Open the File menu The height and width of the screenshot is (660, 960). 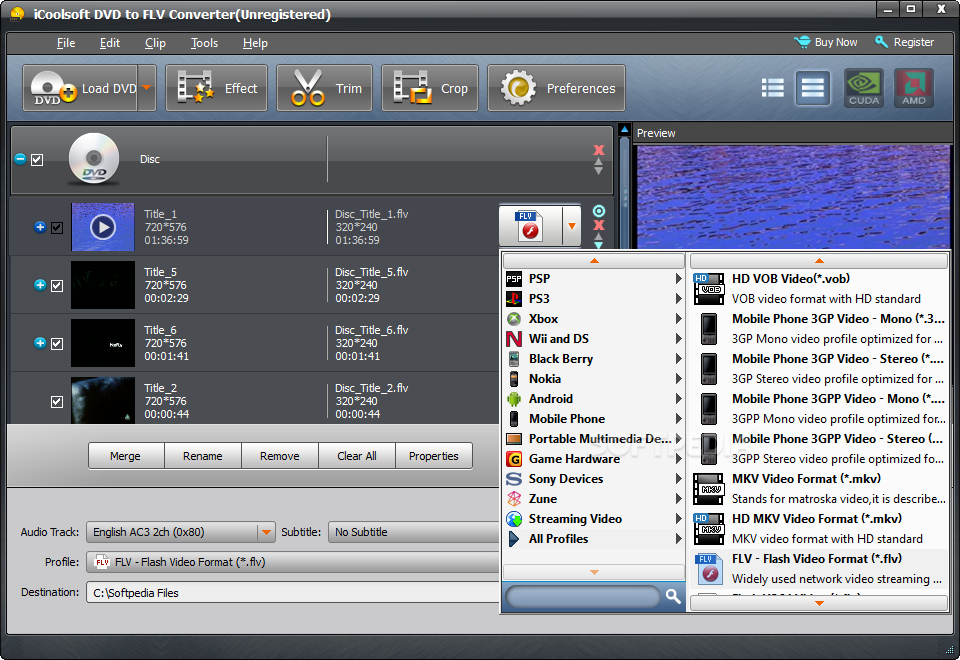pyautogui.click(x=66, y=43)
